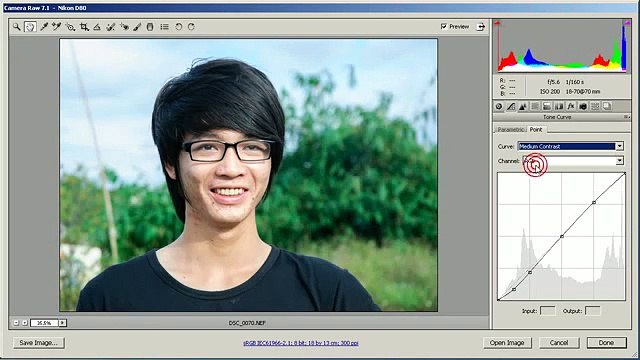Uncheck the Preview checkbox

click(444, 27)
